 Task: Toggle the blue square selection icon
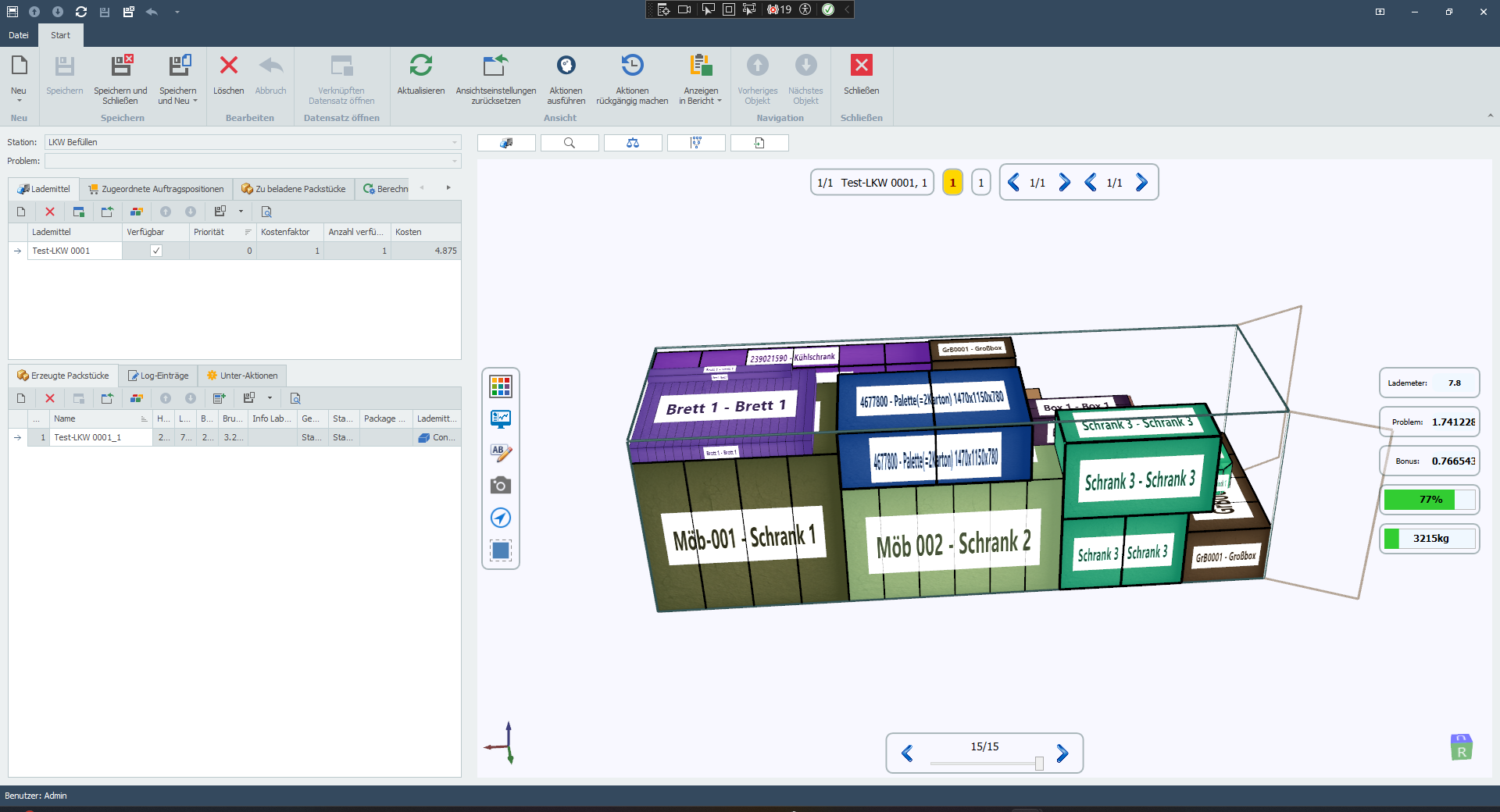501,550
